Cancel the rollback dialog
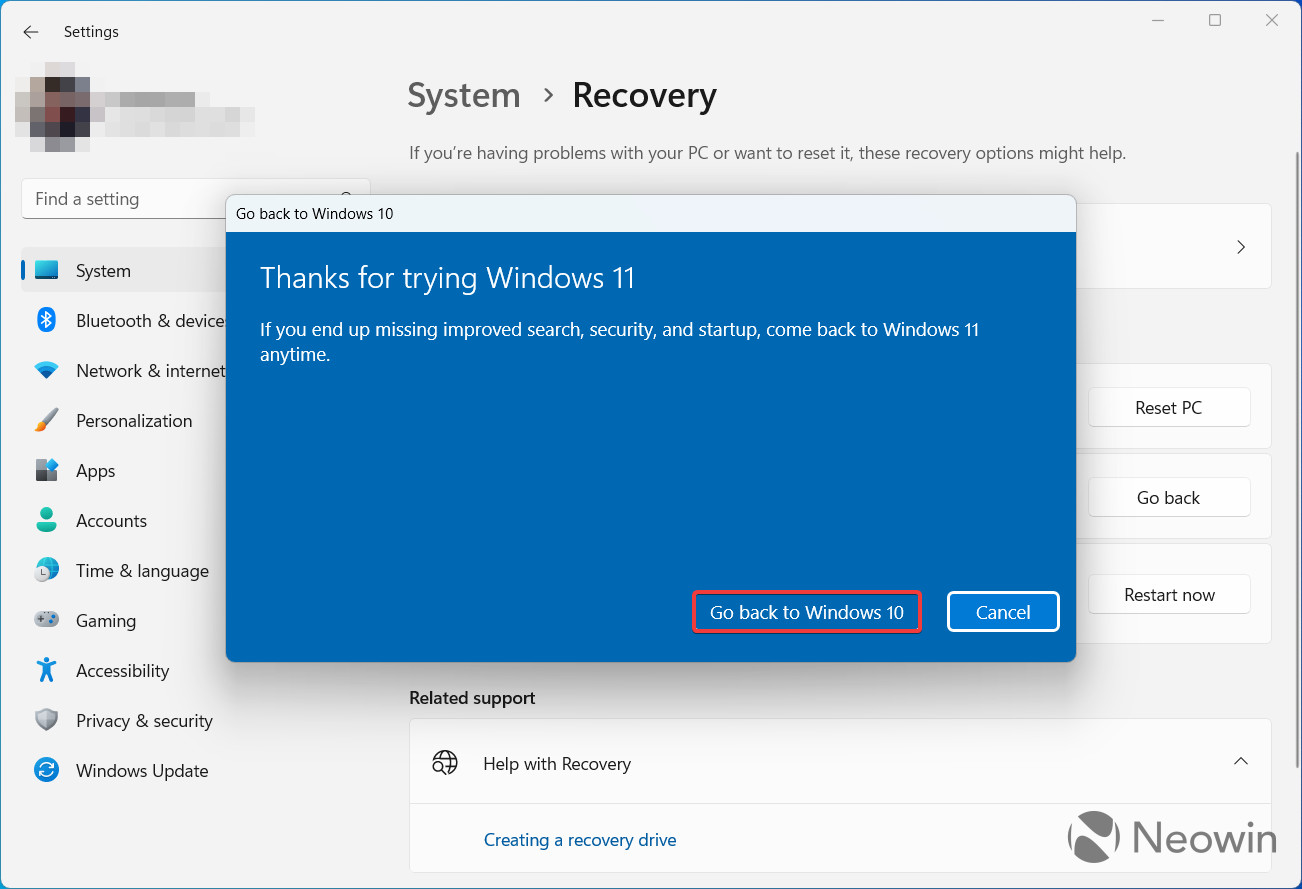This screenshot has width=1302, height=889. (x=1002, y=612)
